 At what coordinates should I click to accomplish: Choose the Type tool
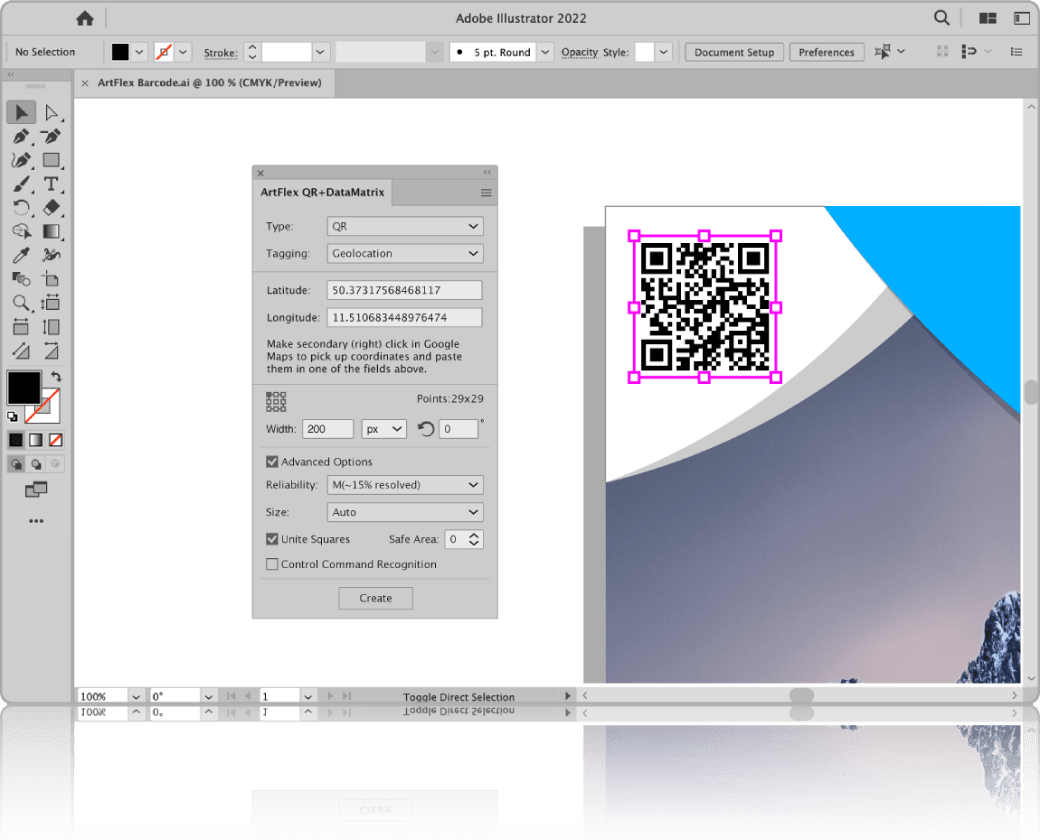(x=52, y=184)
